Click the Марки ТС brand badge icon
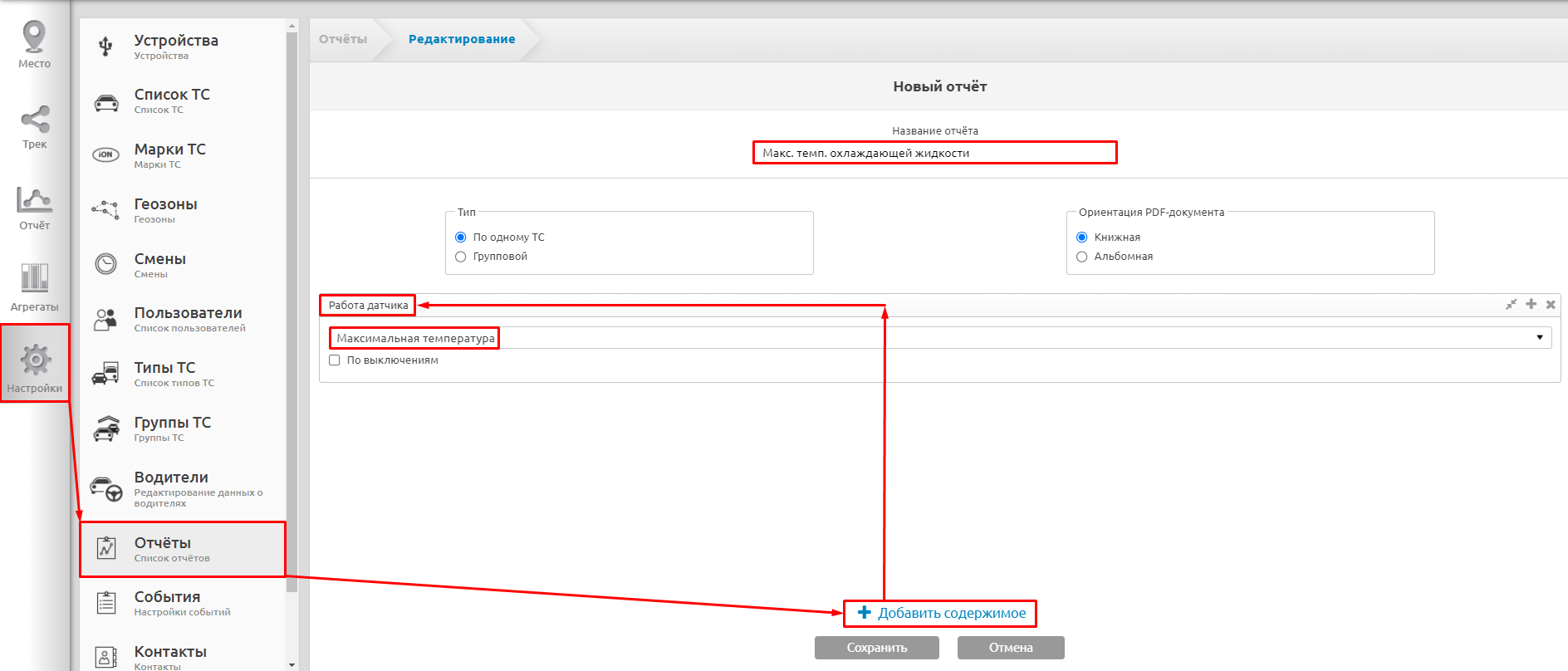This screenshot has width=1568, height=671. (x=105, y=155)
